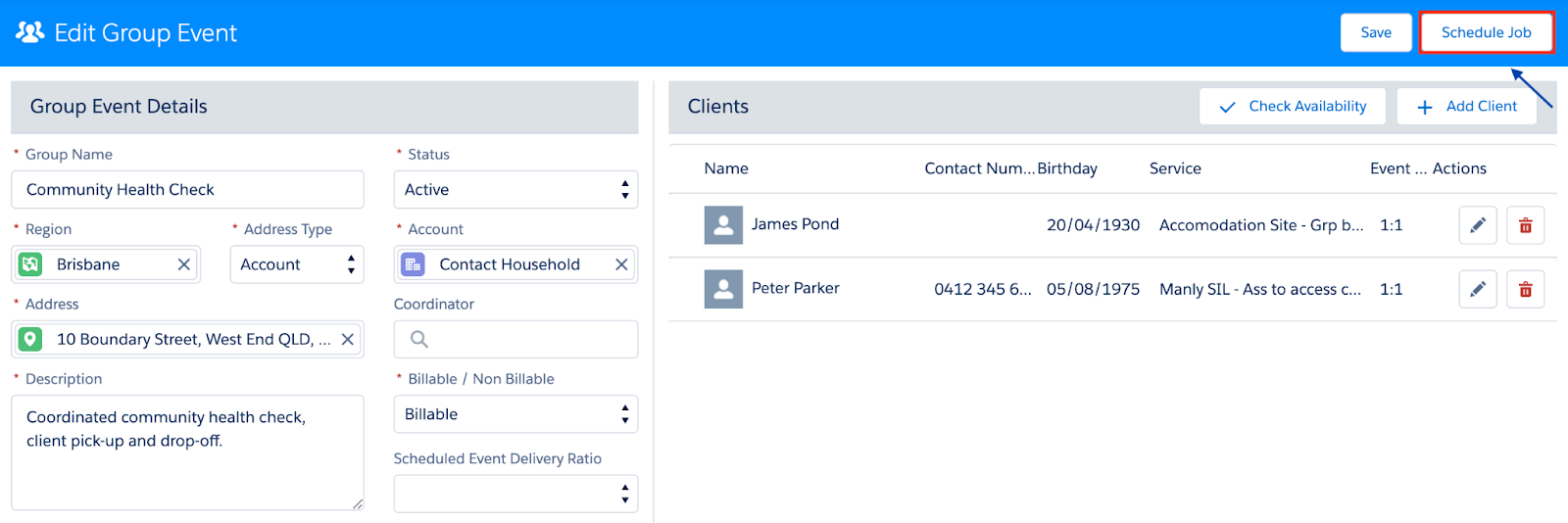Click Peter Parker's 1:1 ratio cell

1391,289
